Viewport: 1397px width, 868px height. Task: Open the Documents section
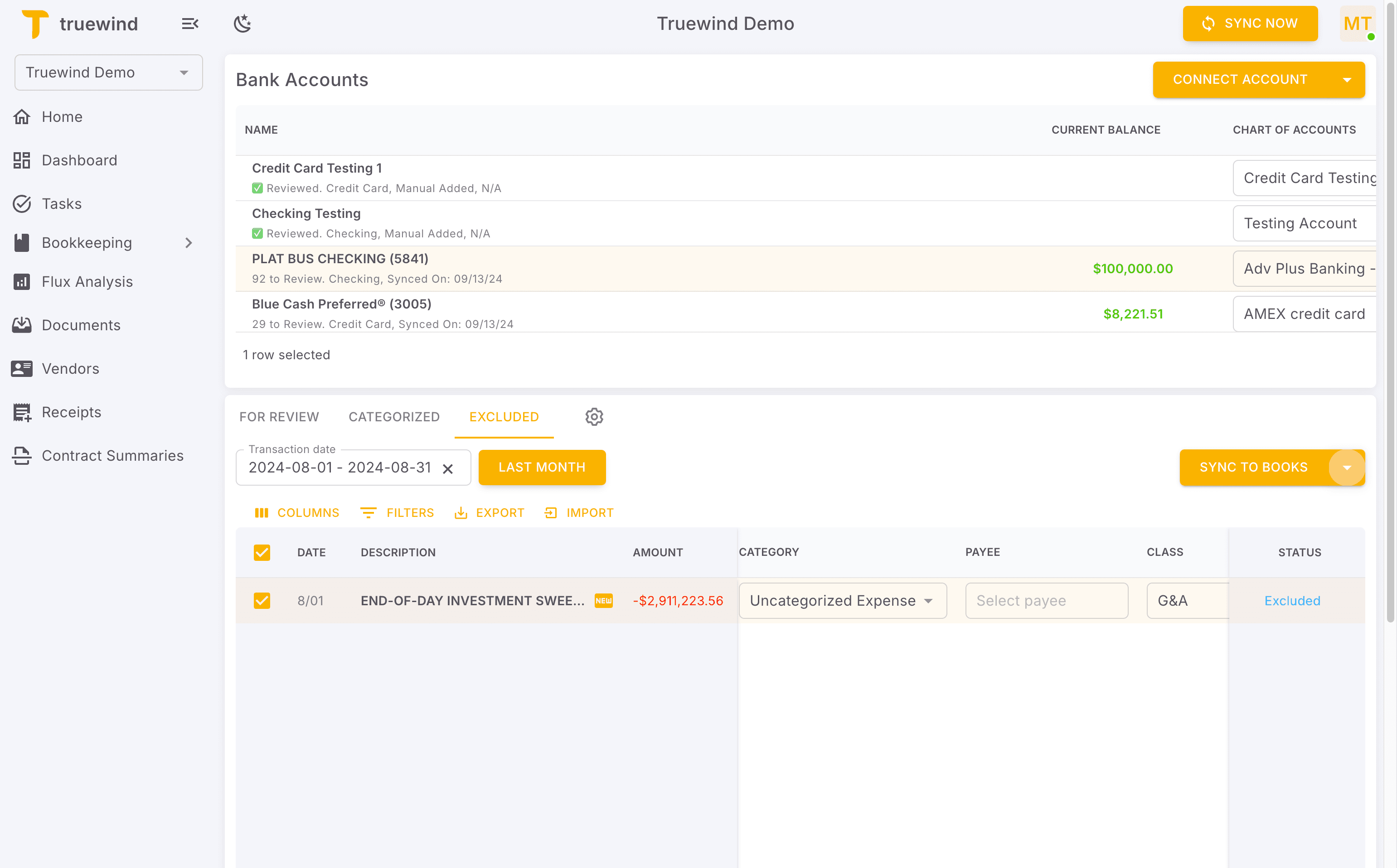(x=81, y=325)
